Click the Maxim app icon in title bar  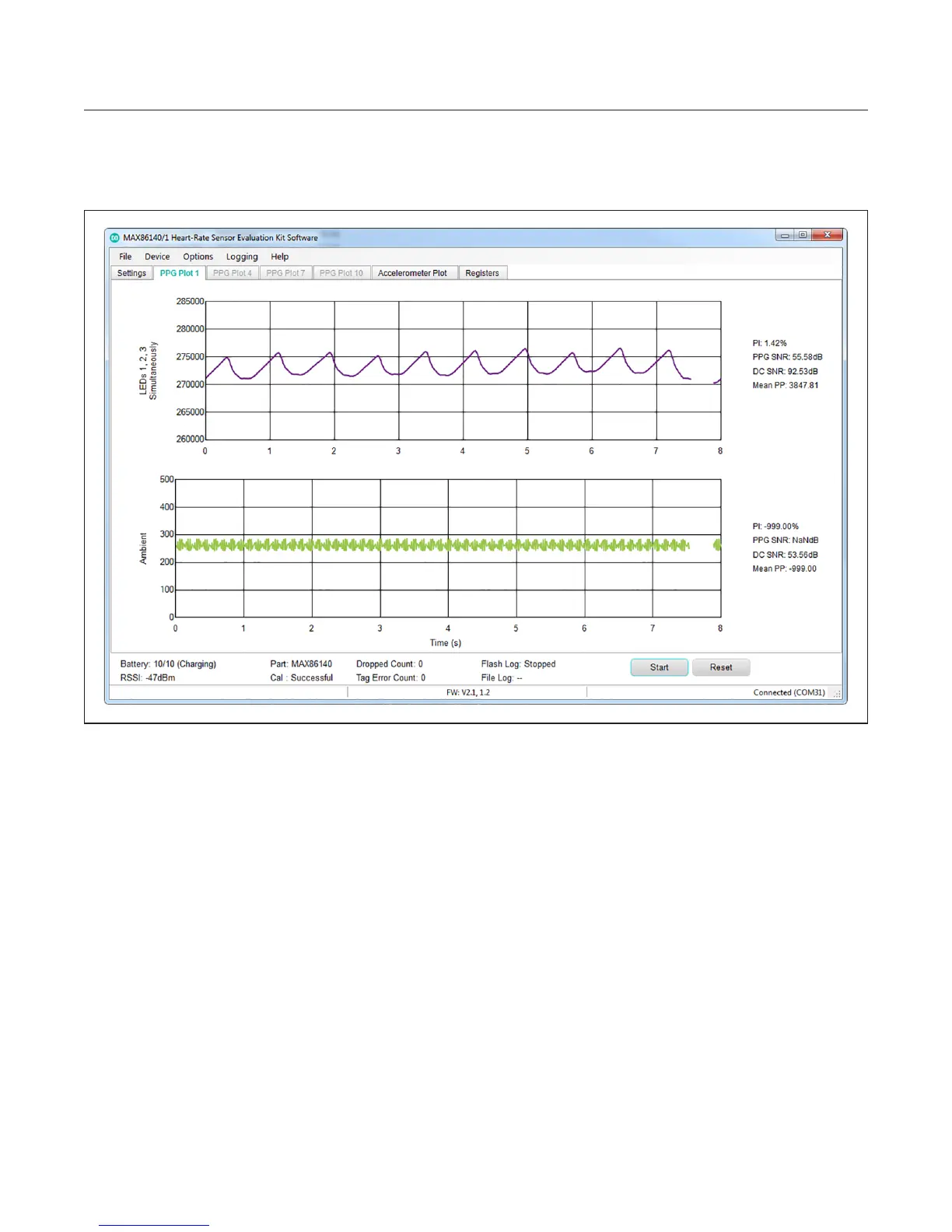tap(114, 237)
